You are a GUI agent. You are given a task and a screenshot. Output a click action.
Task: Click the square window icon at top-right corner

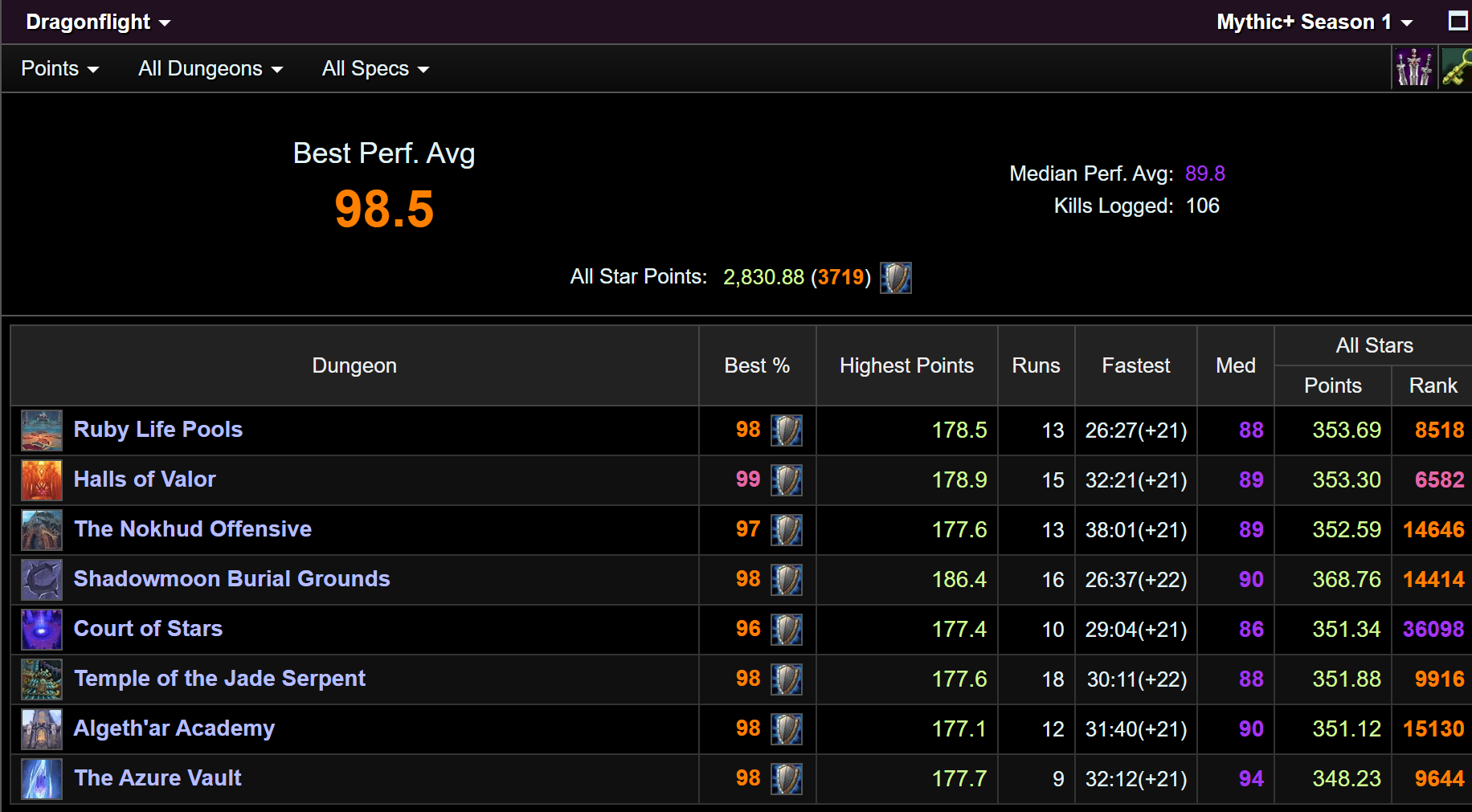(x=1458, y=21)
